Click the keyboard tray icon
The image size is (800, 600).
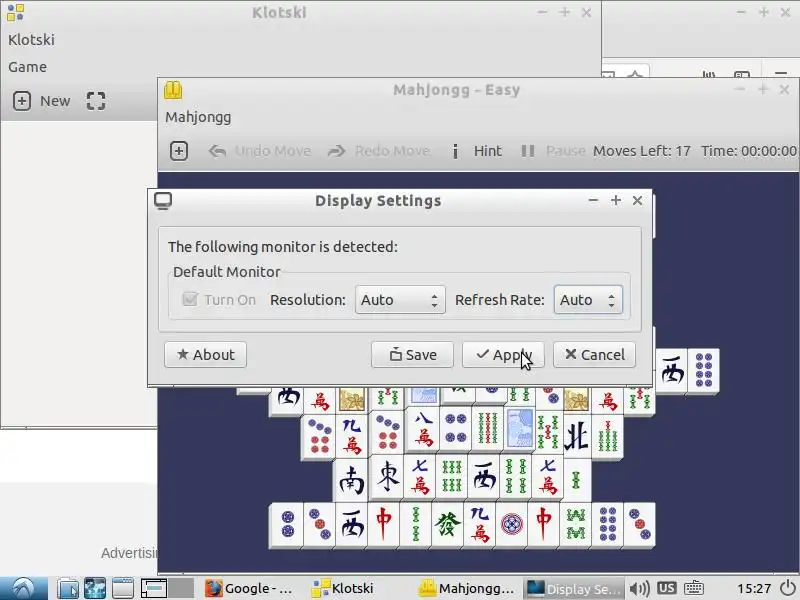(x=694, y=588)
